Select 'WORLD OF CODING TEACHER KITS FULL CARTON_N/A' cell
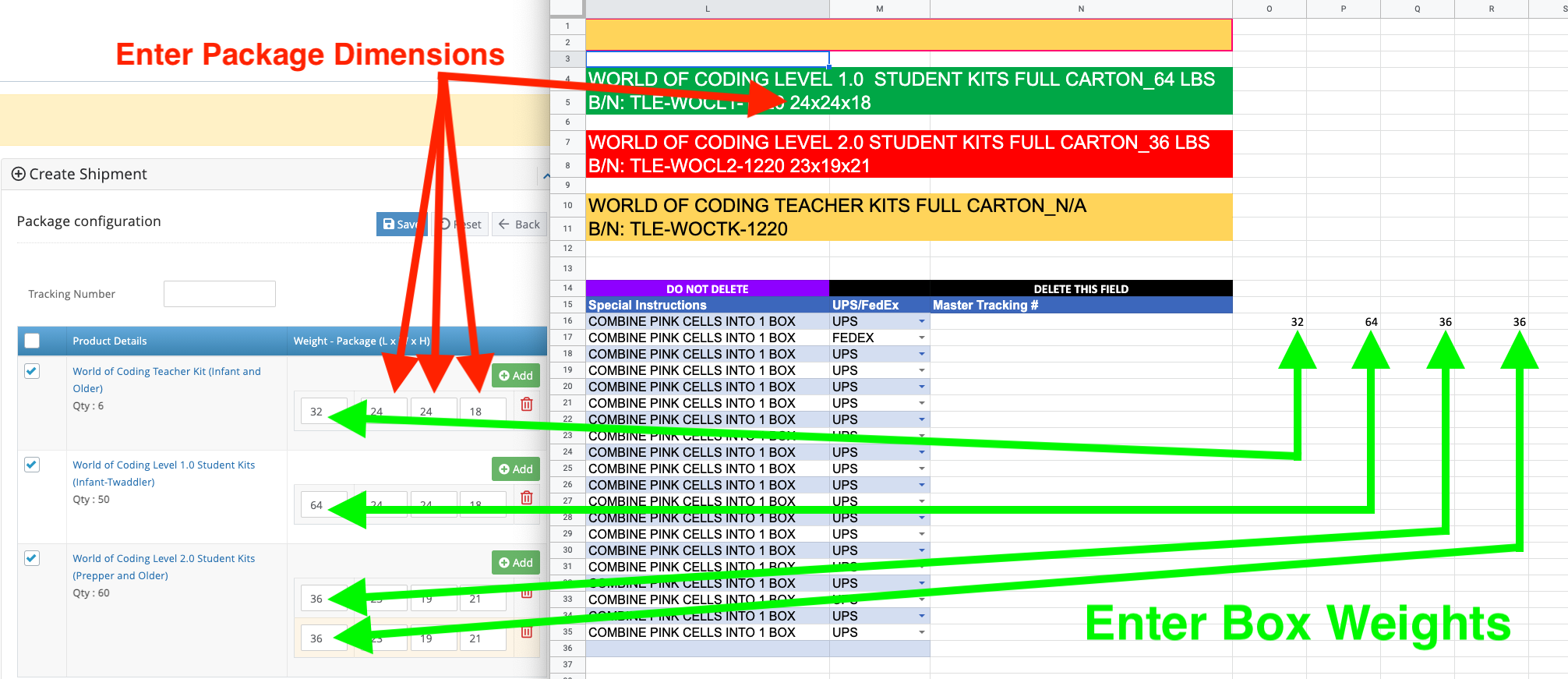Image resolution: width=1568 pixels, height=679 pixels. [909, 206]
